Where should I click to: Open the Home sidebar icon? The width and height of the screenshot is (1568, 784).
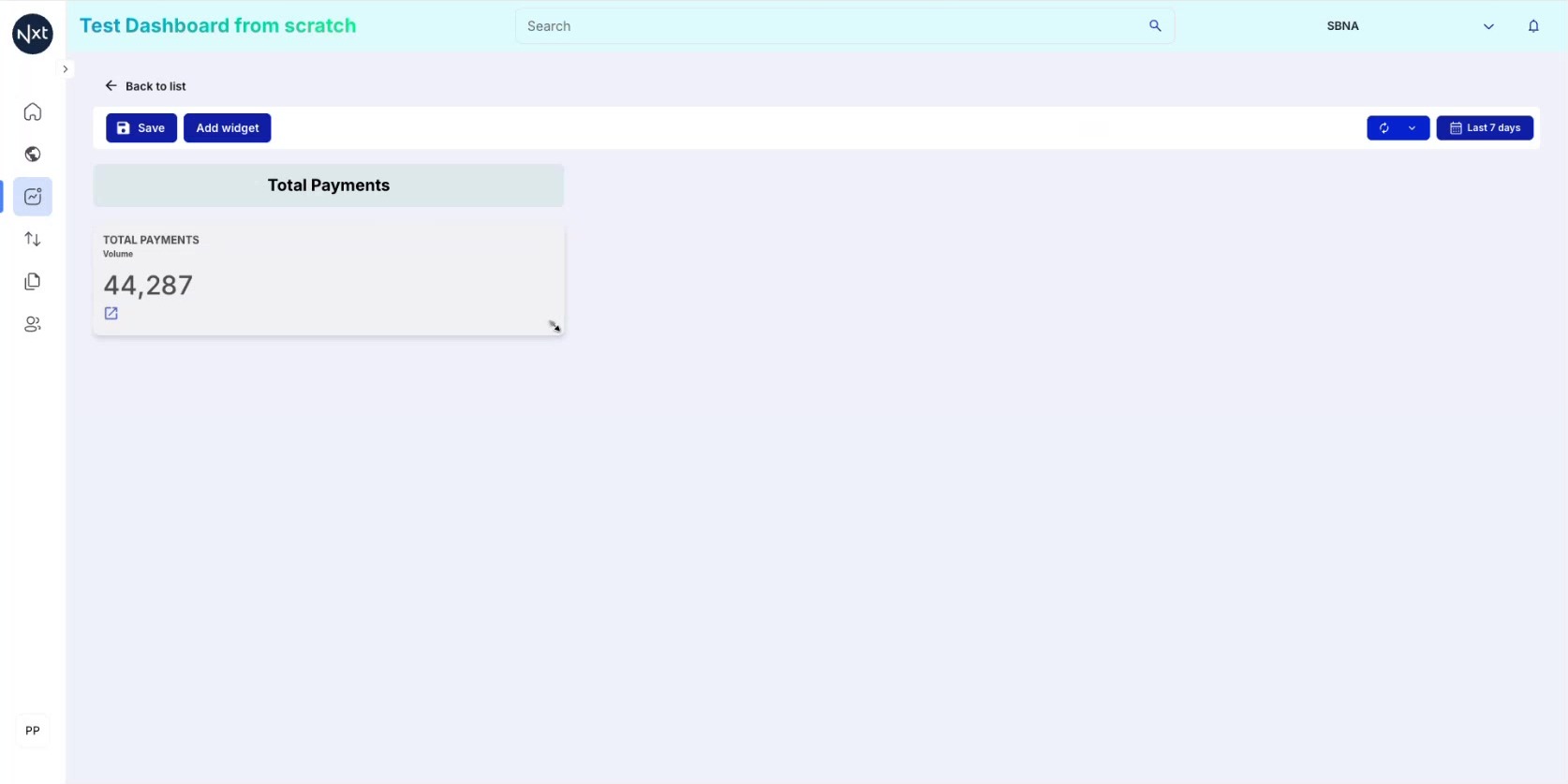[x=33, y=112]
